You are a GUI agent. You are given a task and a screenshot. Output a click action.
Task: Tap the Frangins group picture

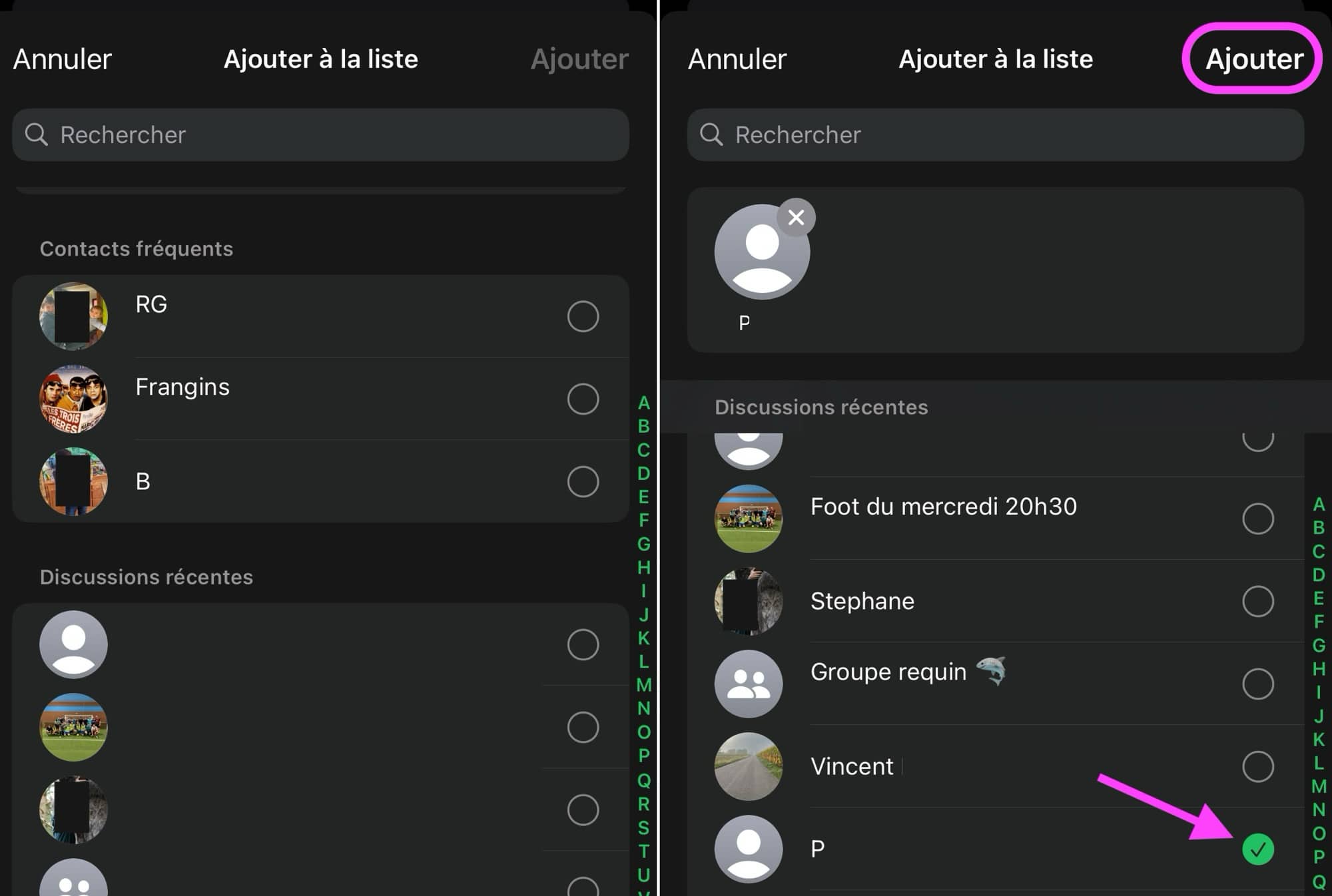[x=73, y=399]
